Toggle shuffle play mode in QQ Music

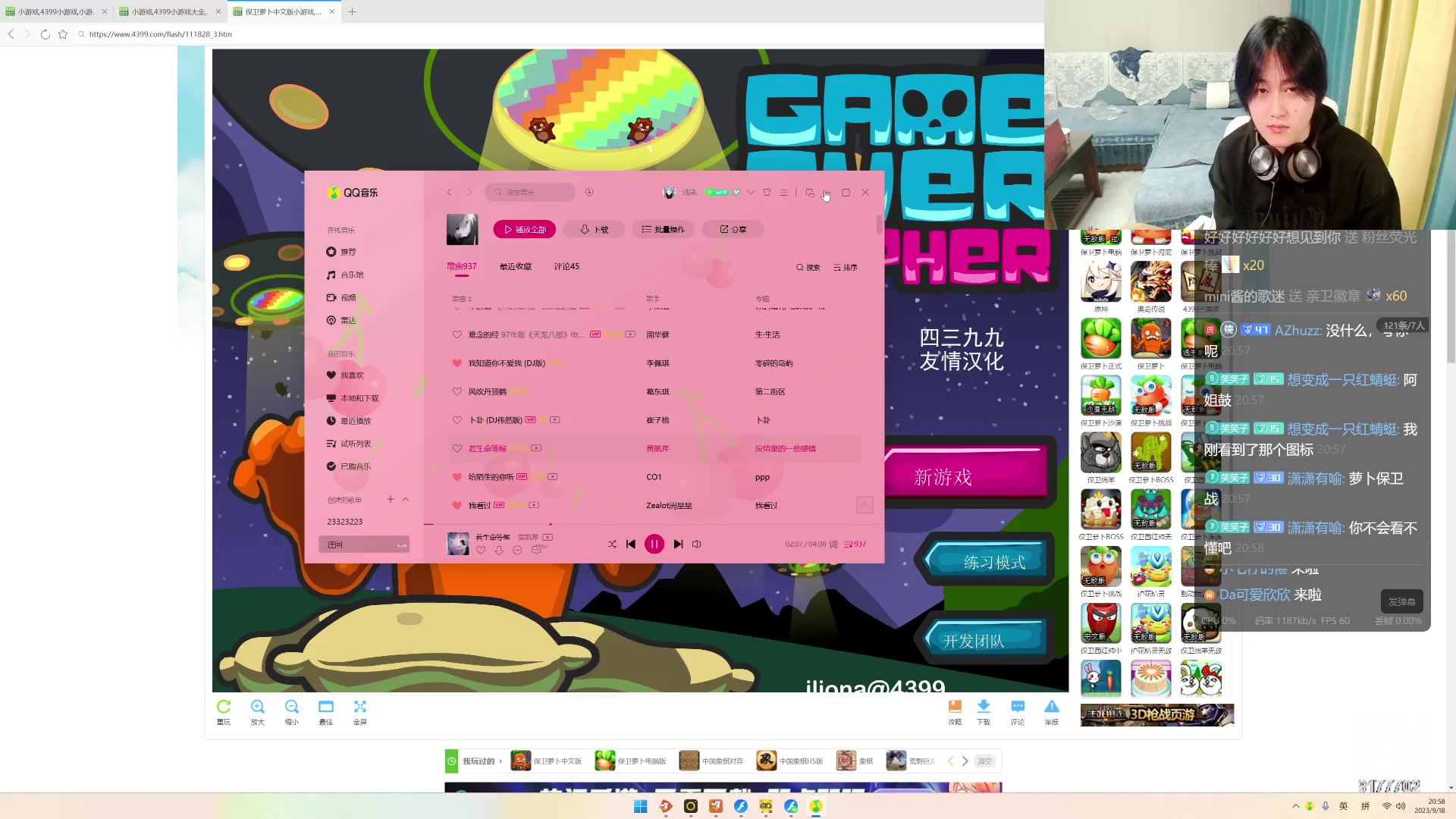coord(612,544)
